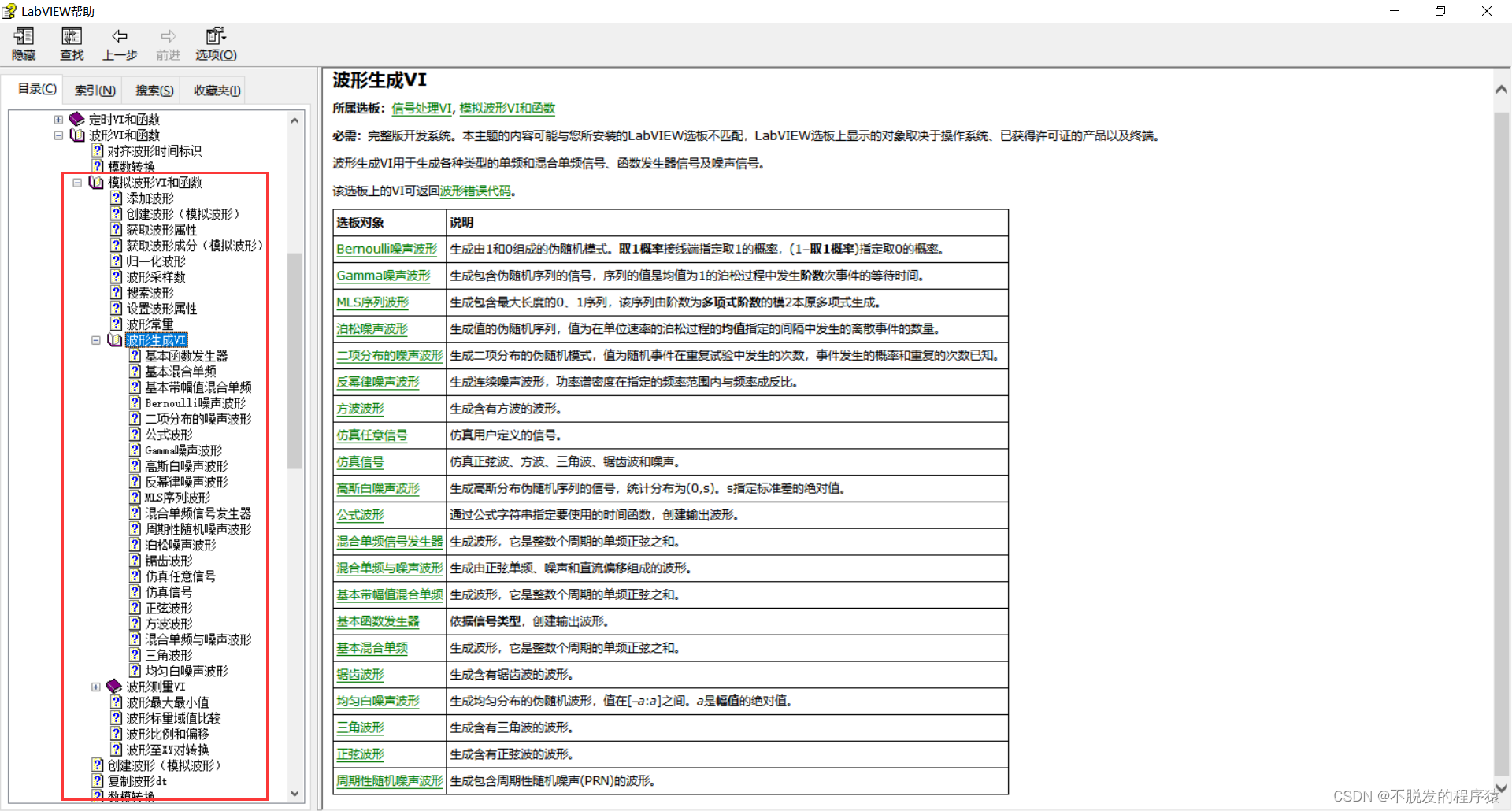The width and height of the screenshot is (1512, 811).
Task: Open the 泊松噪声波形 table link
Action: click(x=372, y=329)
